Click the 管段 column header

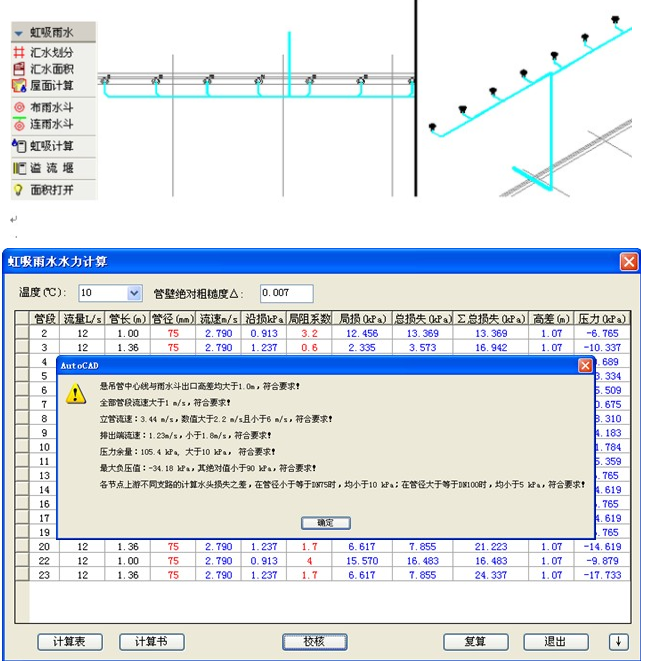pos(44,319)
